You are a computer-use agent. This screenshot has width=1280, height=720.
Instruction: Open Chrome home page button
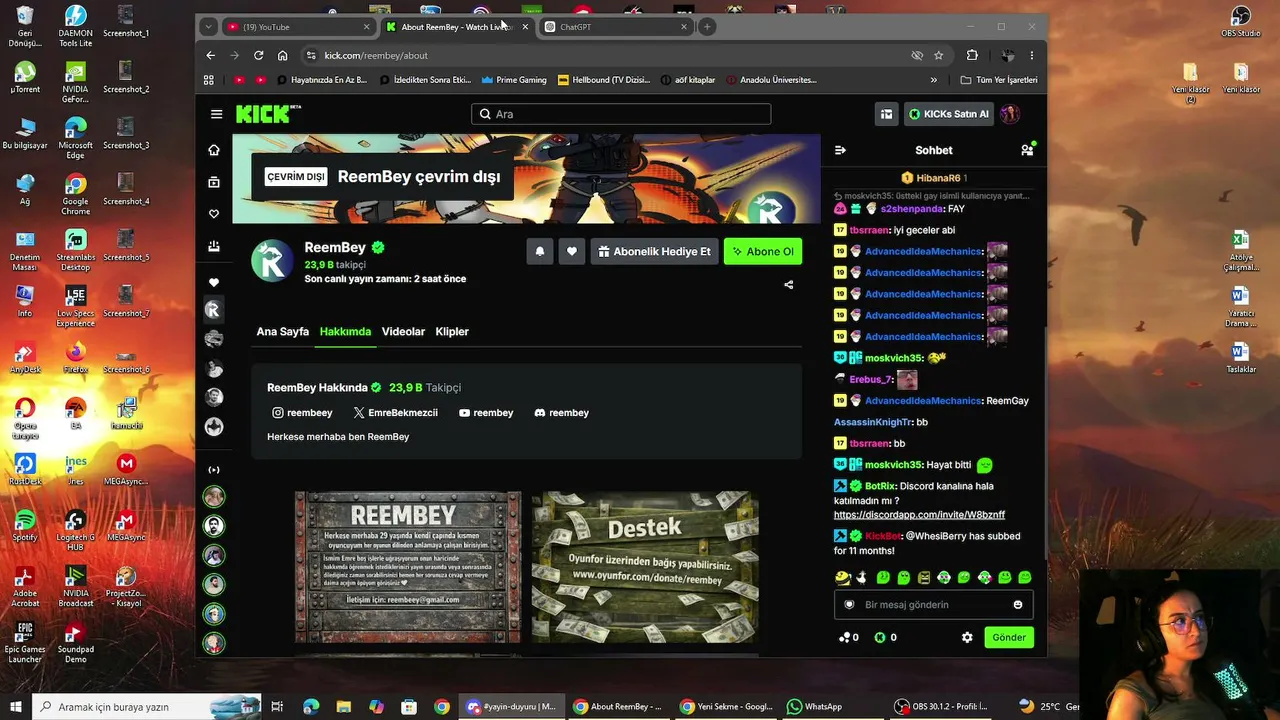(283, 55)
